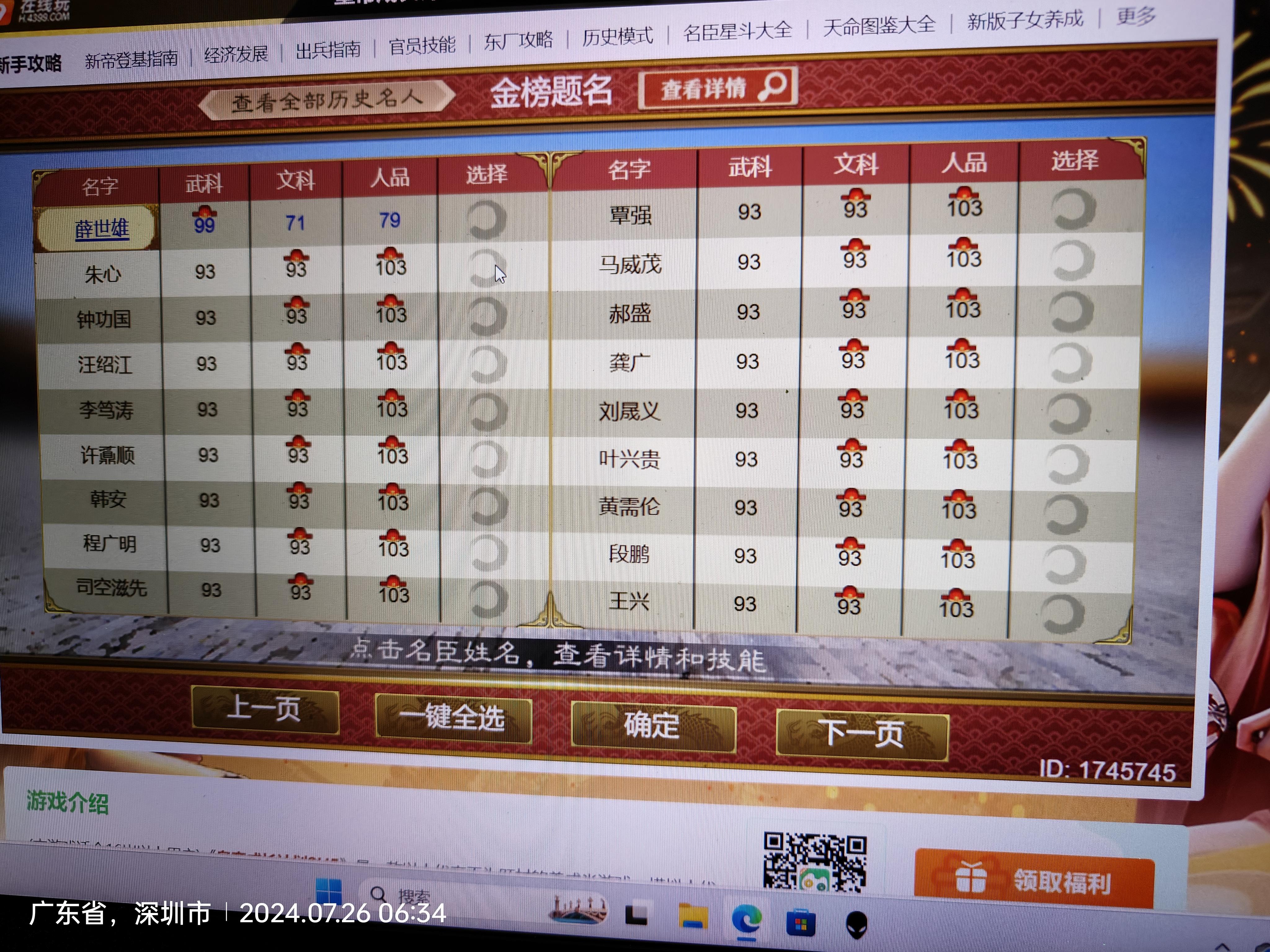
Task: Click the name 王兴
Action: click(x=629, y=602)
